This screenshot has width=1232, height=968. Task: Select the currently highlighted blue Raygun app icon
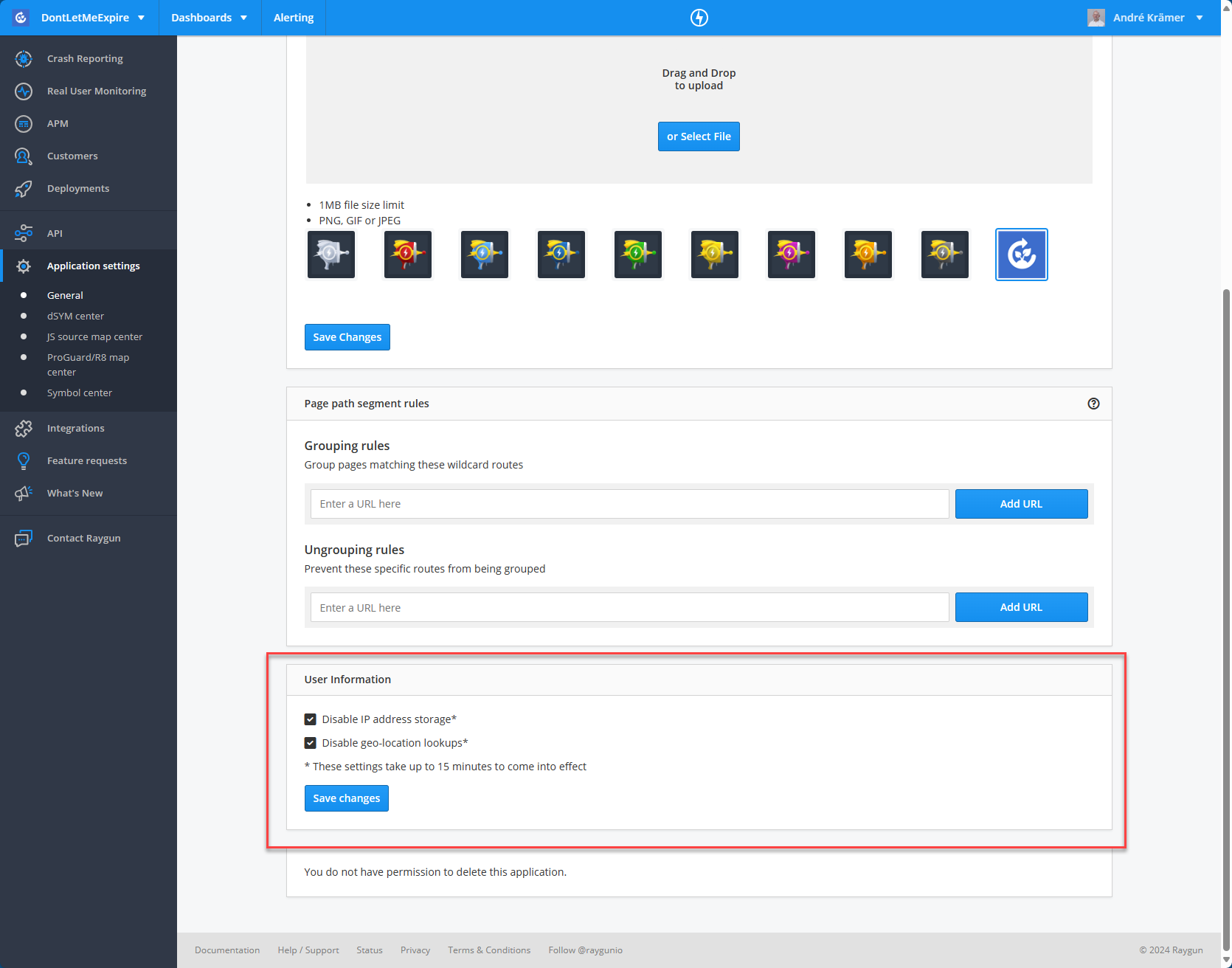(1021, 255)
